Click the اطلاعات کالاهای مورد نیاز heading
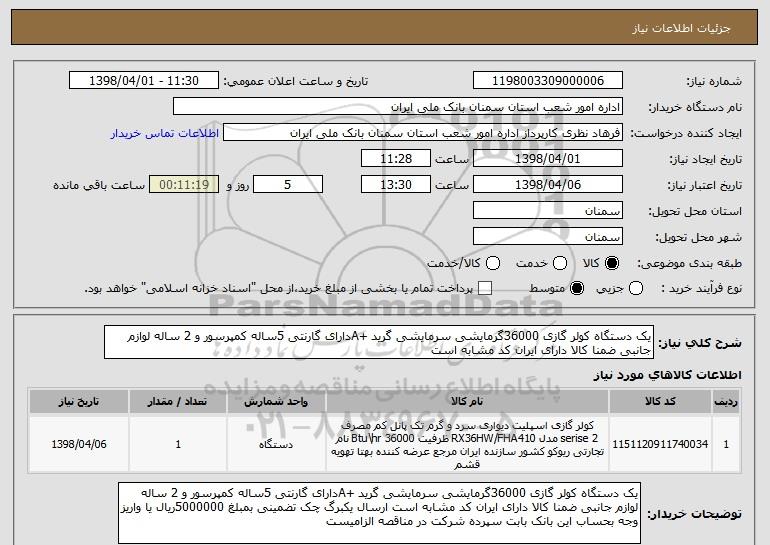This screenshot has width=770, height=545. click(x=667, y=375)
